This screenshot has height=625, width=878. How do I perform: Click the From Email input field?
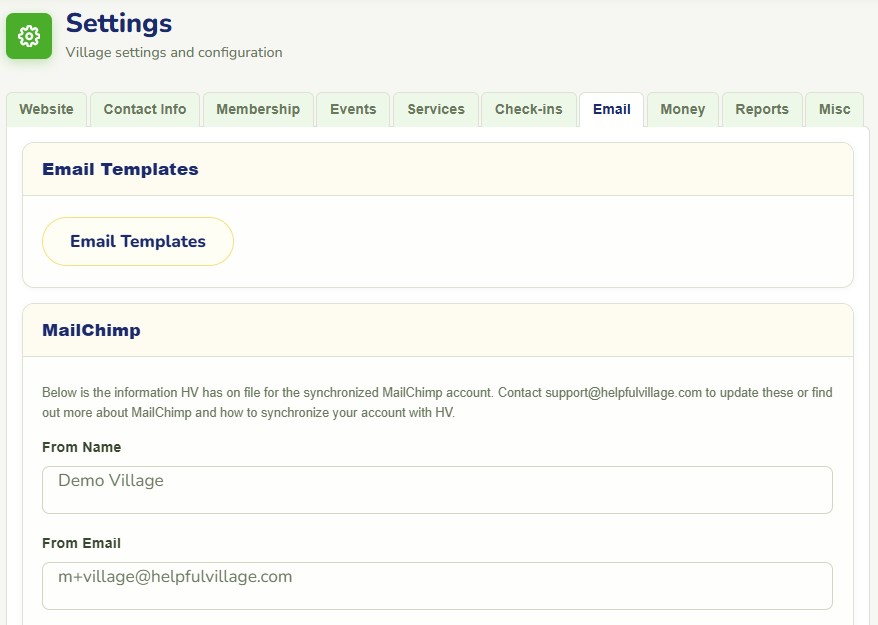click(x=437, y=586)
